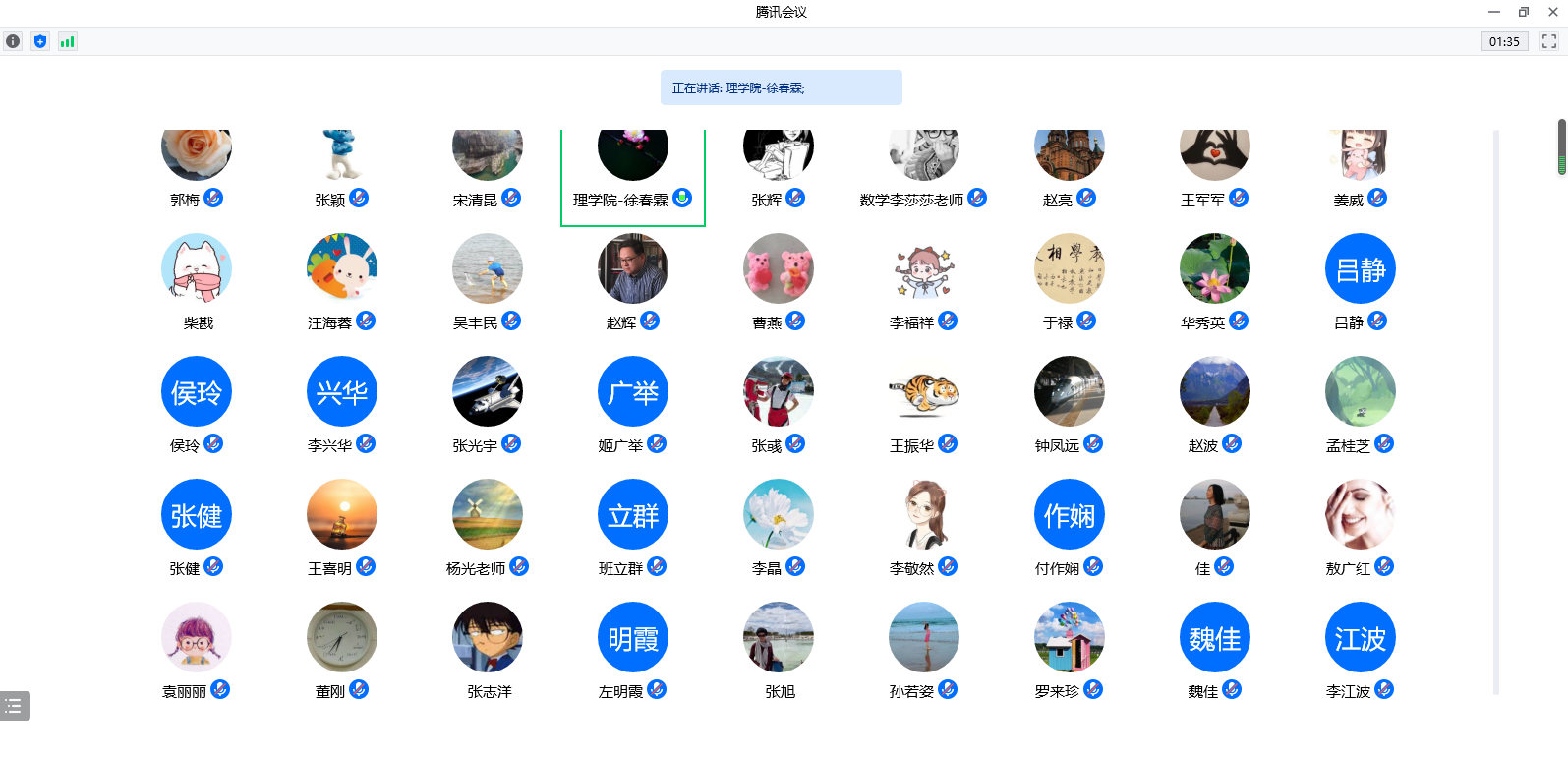Restore the window using title bar button
1568x758 pixels.
1524,12
